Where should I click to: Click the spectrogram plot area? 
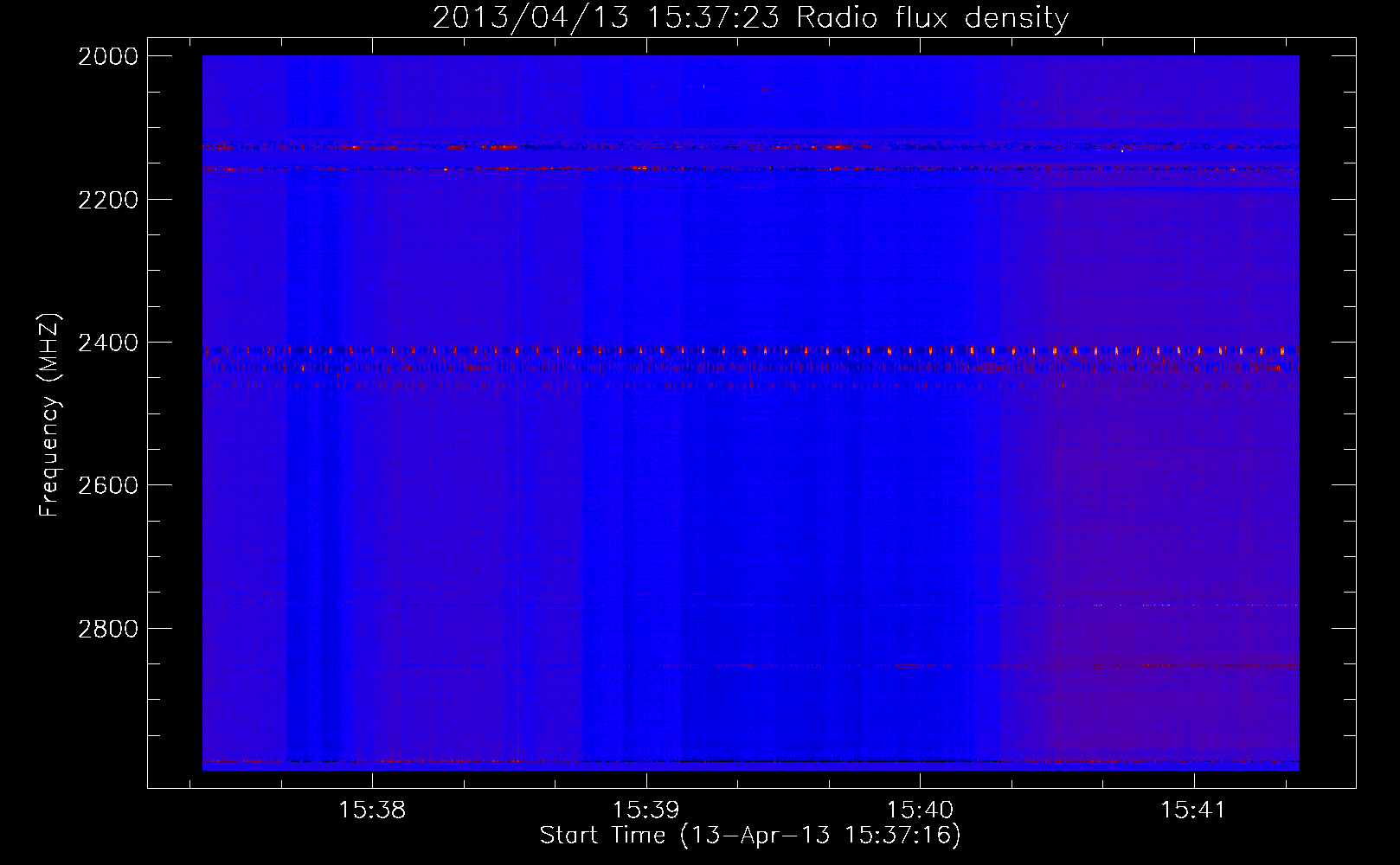(x=751, y=413)
